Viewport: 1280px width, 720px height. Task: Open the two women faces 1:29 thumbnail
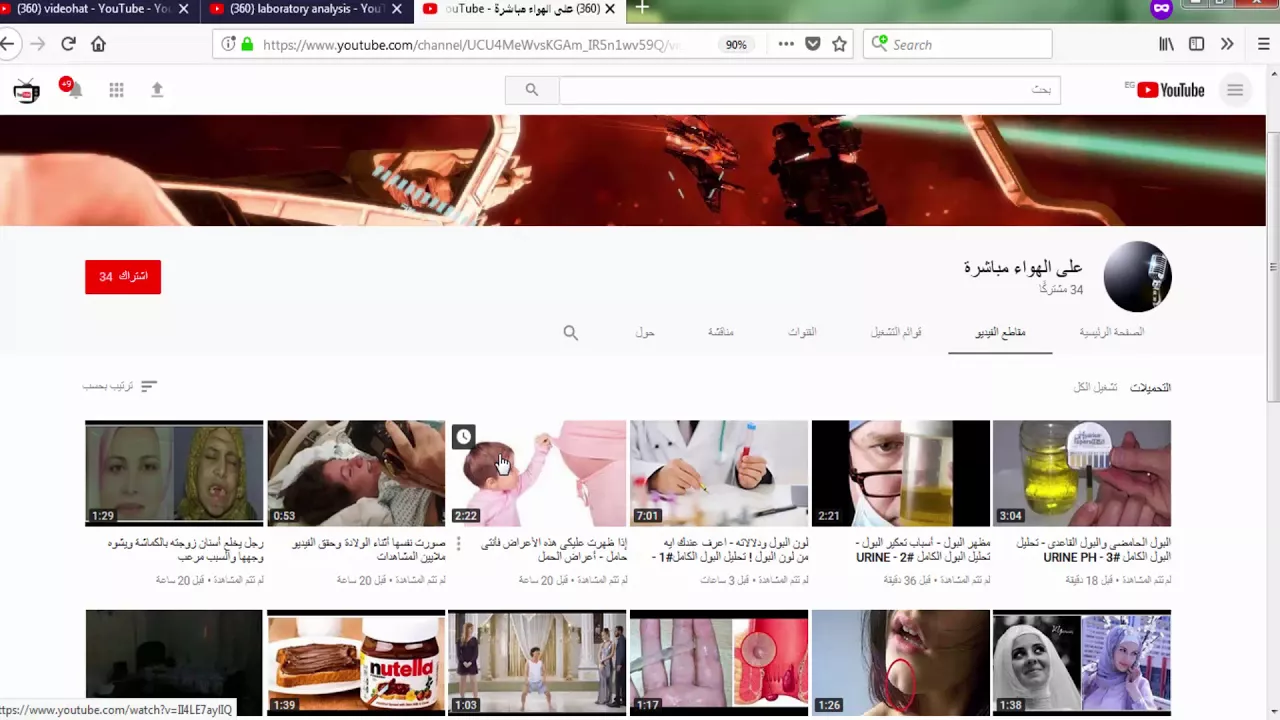click(174, 473)
